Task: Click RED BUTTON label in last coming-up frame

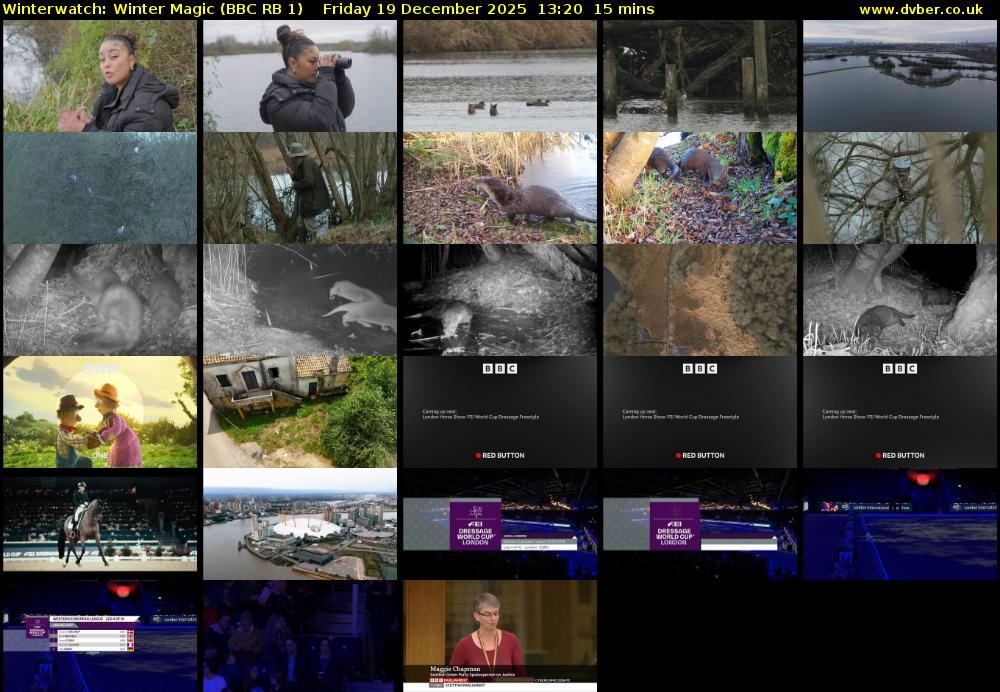Action: coord(903,455)
